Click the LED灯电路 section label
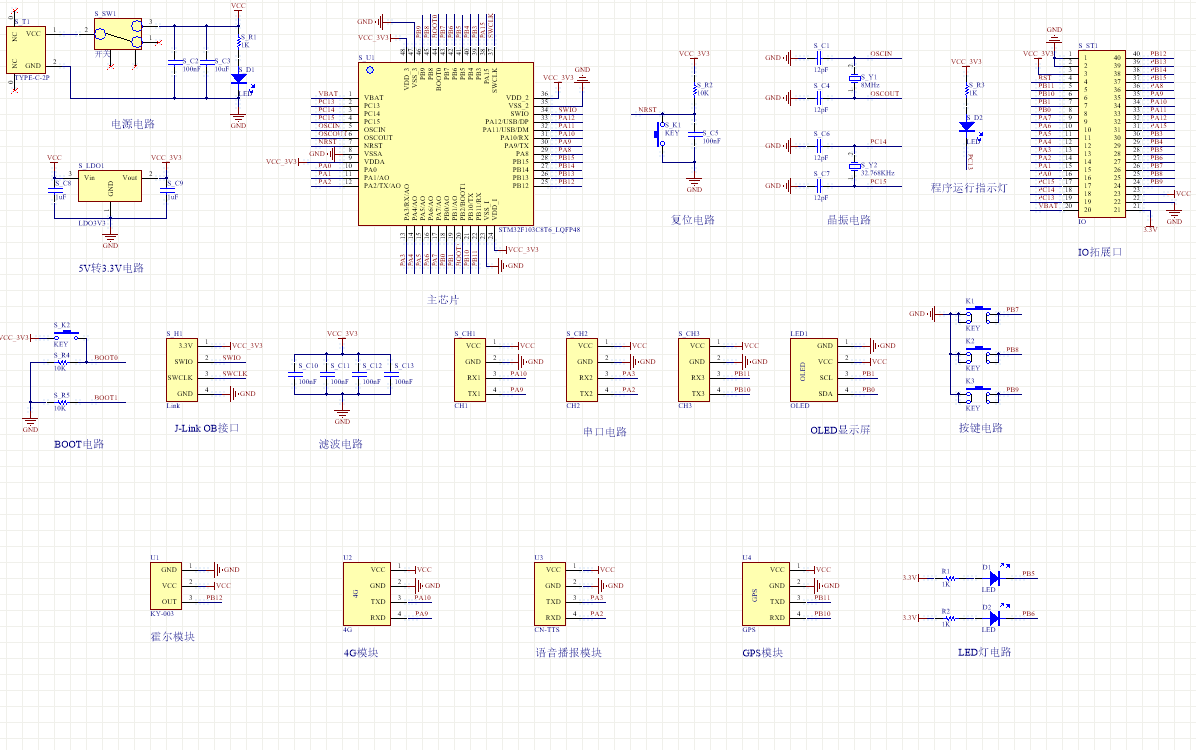The height and width of the screenshot is (750, 1197). point(985,652)
